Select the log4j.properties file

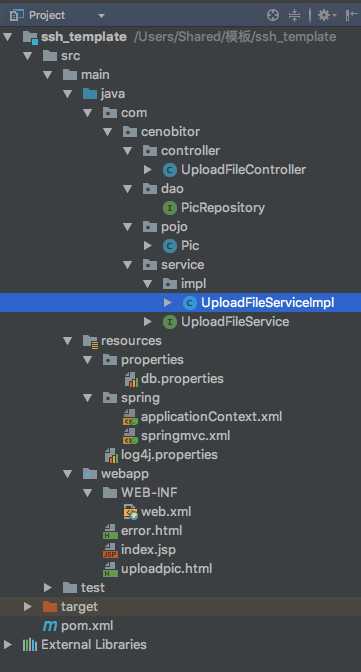(169, 455)
